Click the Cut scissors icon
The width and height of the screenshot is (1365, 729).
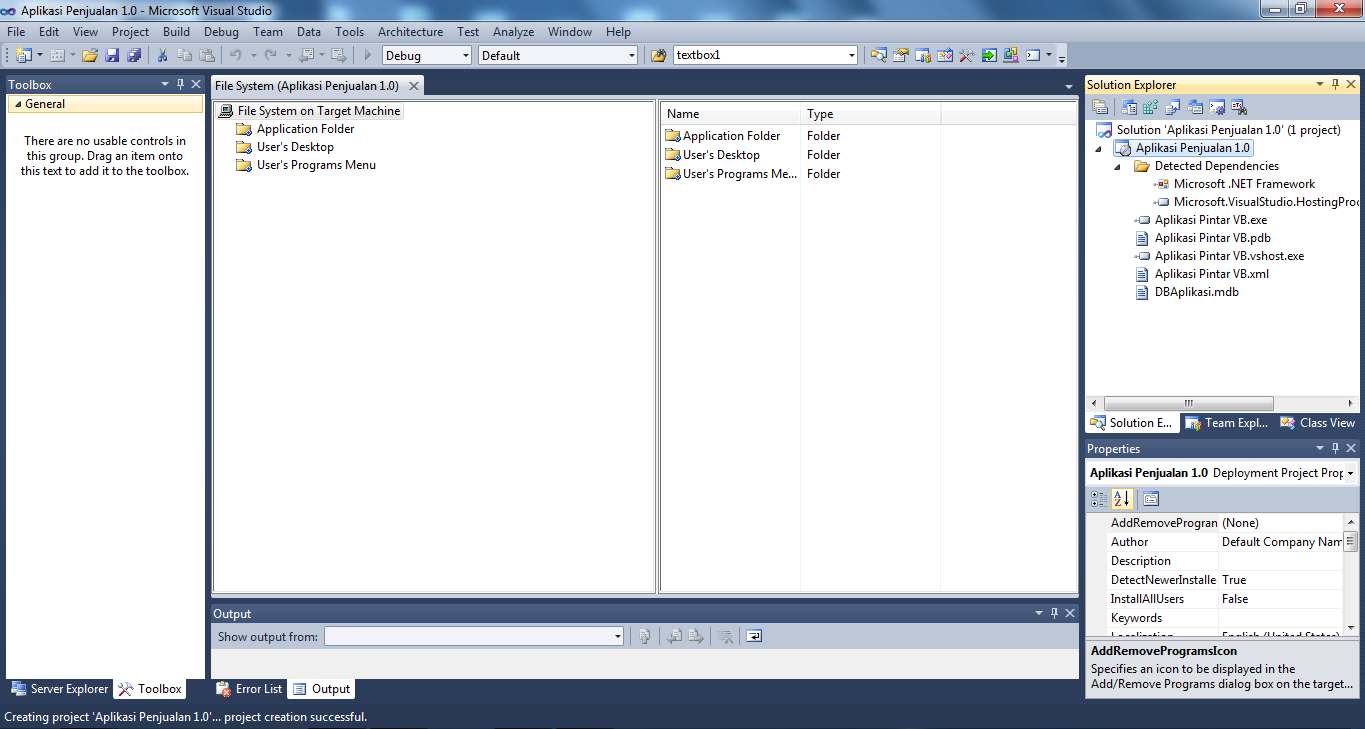click(x=162, y=56)
